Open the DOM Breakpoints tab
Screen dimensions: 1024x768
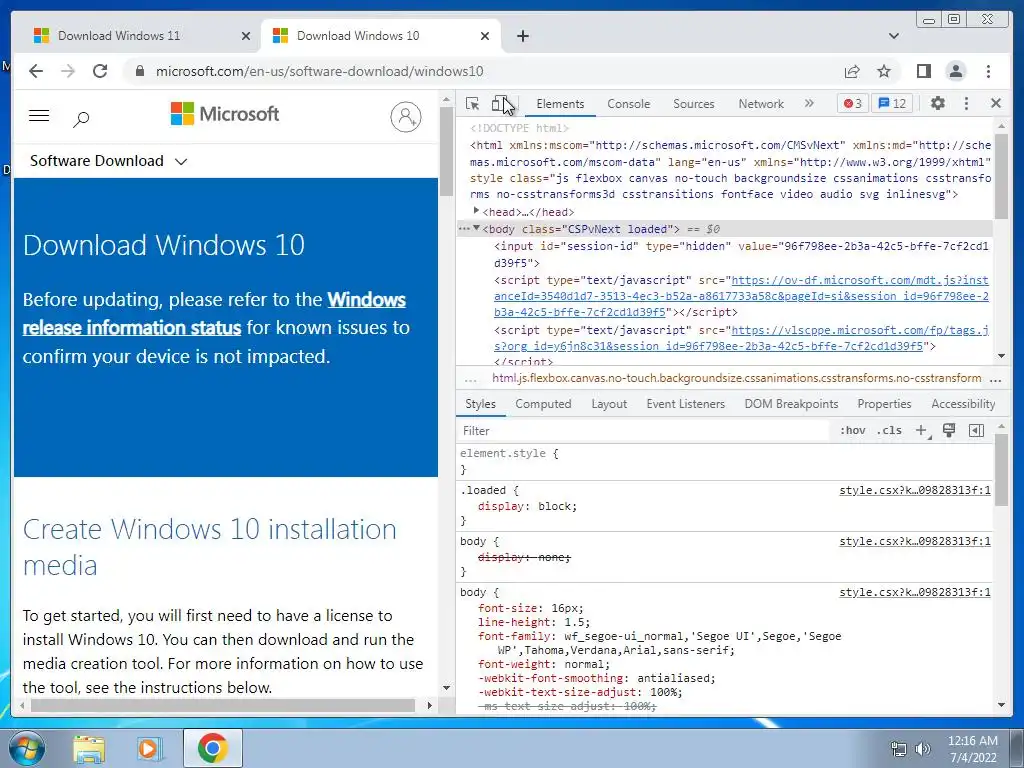pyautogui.click(x=792, y=404)
